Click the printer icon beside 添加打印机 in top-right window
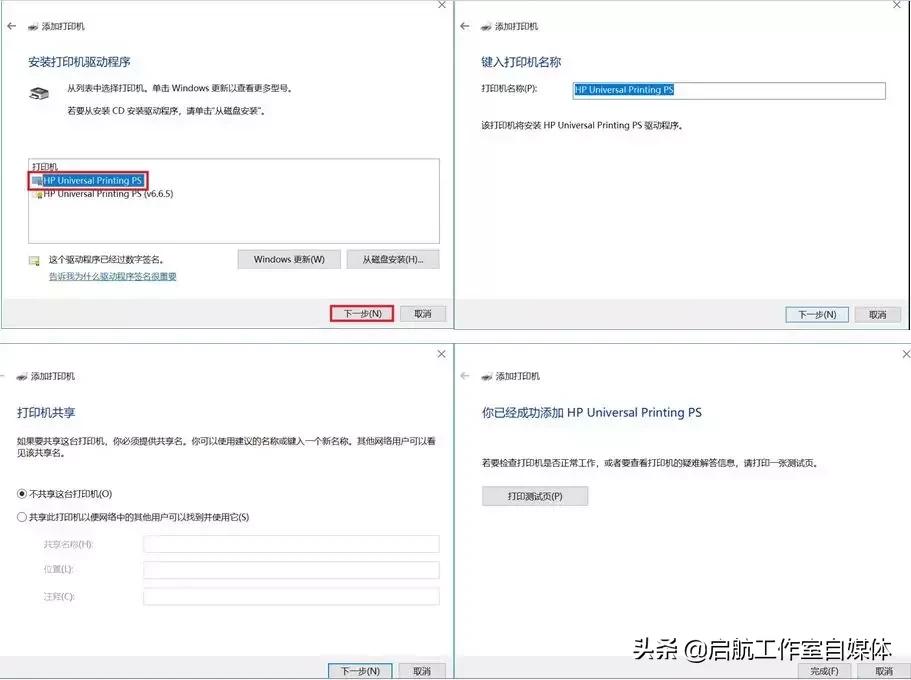 pos(487,27)
